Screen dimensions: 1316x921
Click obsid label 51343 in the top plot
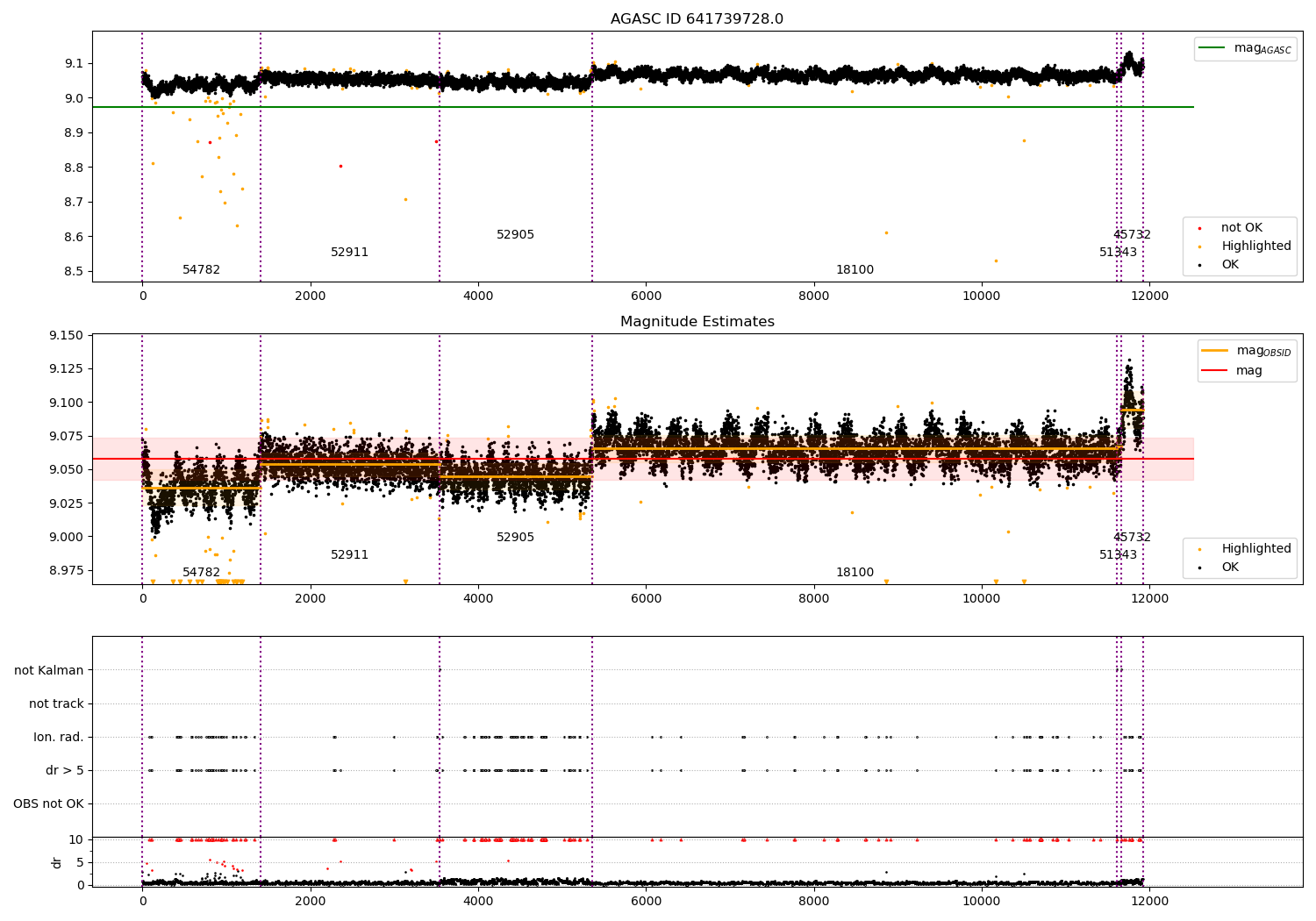1118,253
